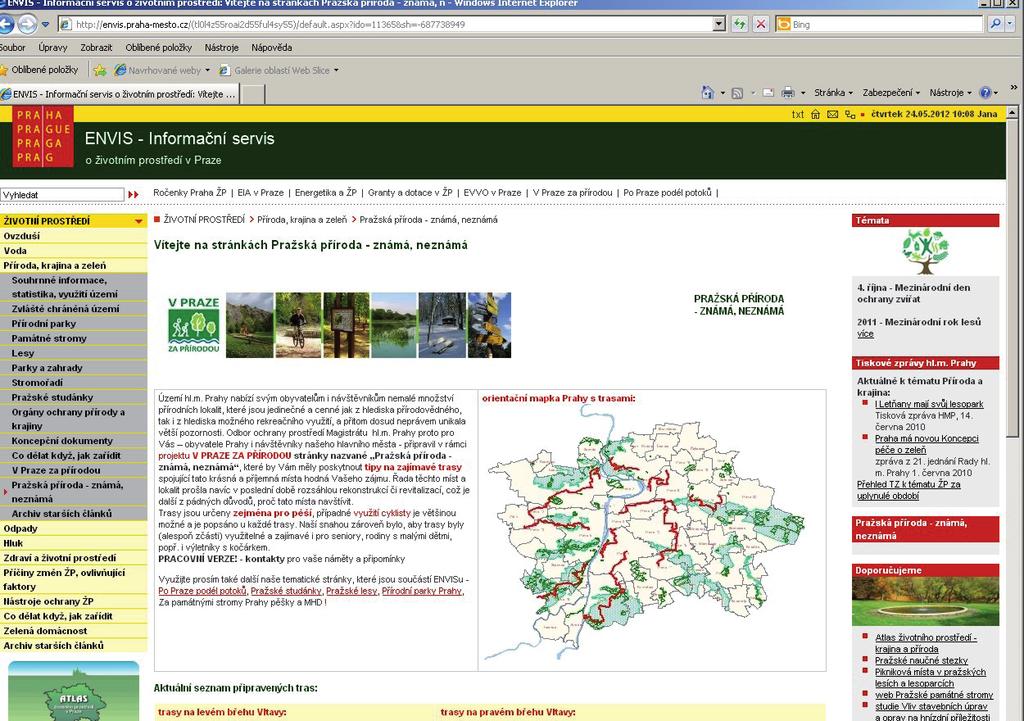Open search provider dropdown next to magnifier
Image resolution: width=1024 pixels, height=721 pixels.
pyautogui.click(x=1010, y=25)
